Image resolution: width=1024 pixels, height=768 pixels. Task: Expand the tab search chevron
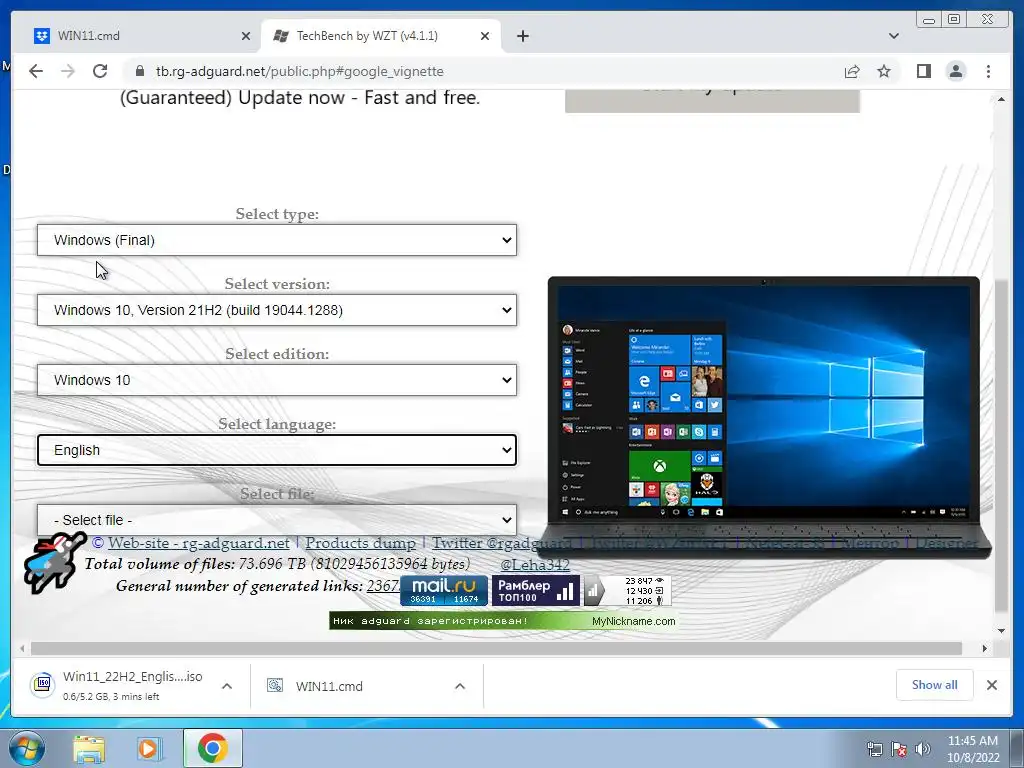[x=894, y=36]
